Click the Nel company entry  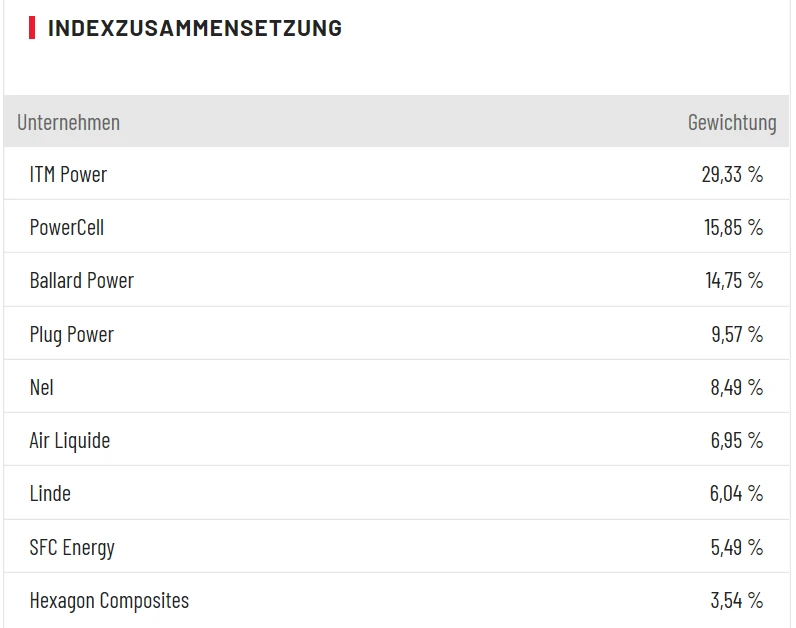click(x=41, y=387)
